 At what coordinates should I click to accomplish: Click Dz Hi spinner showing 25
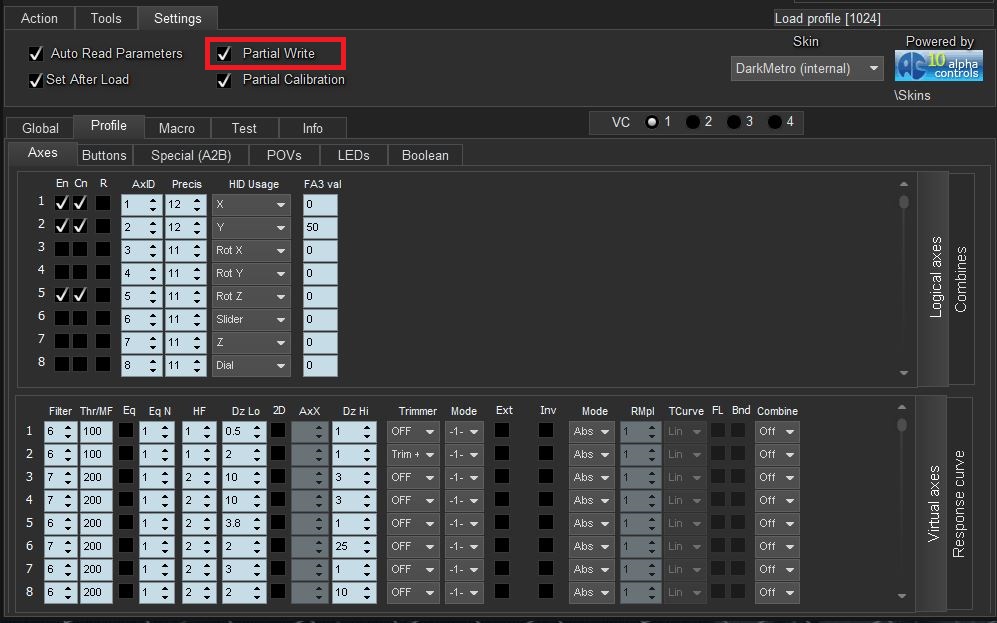pyautogui.click(x=354, y=546)
